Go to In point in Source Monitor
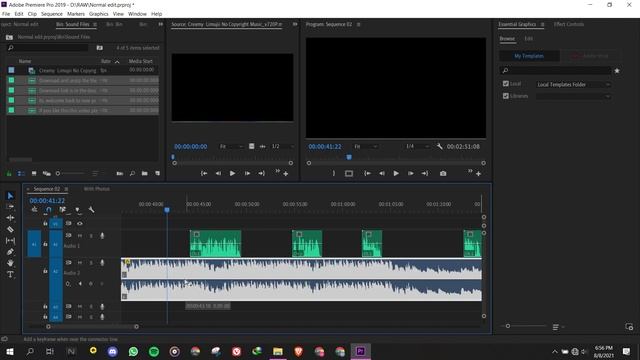 [204, 173]
